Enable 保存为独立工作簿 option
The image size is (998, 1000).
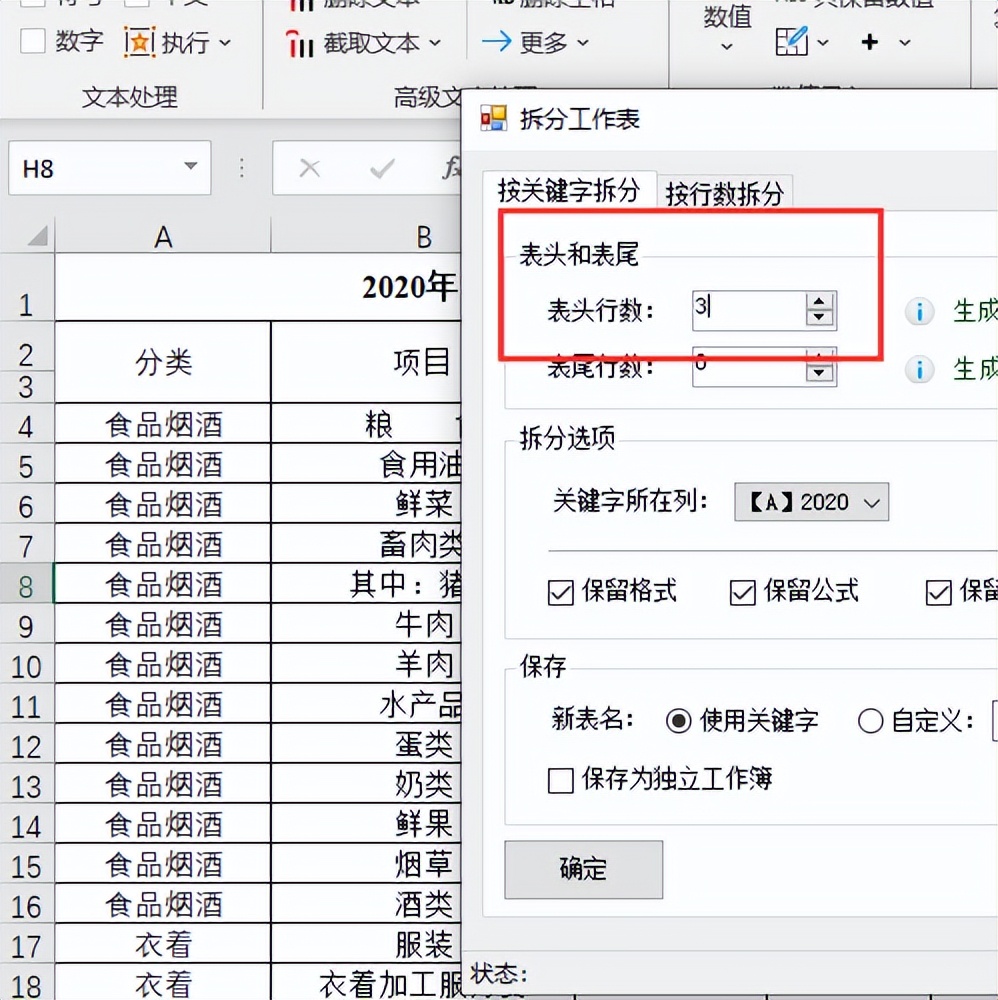pyautogui.click(x=560, y=782)
